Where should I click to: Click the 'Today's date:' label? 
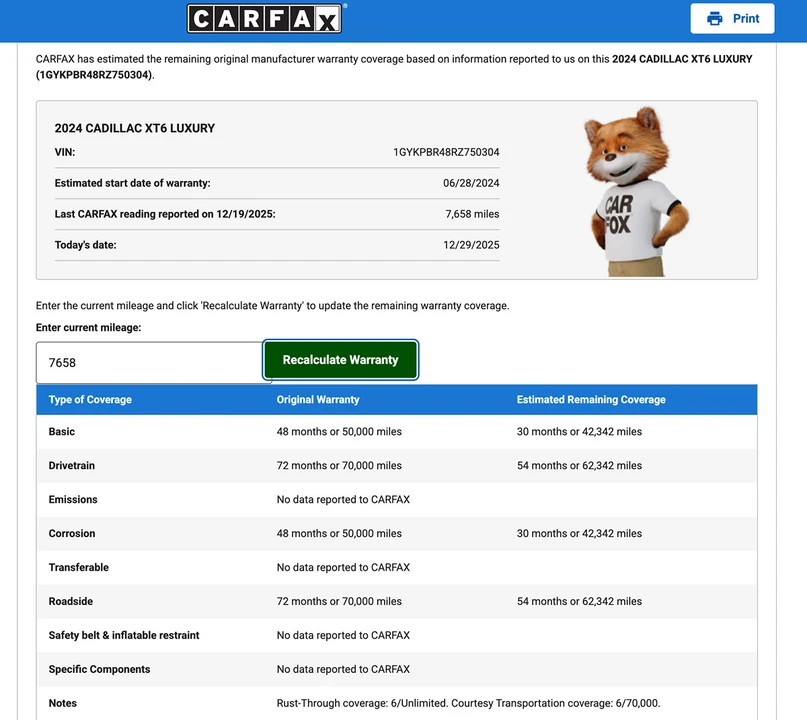pos(85,245)
